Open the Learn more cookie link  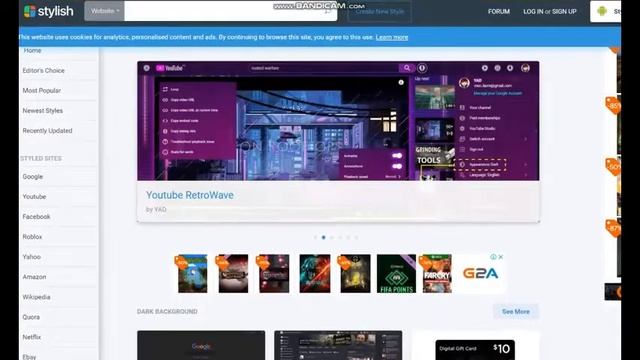[392, 37]
